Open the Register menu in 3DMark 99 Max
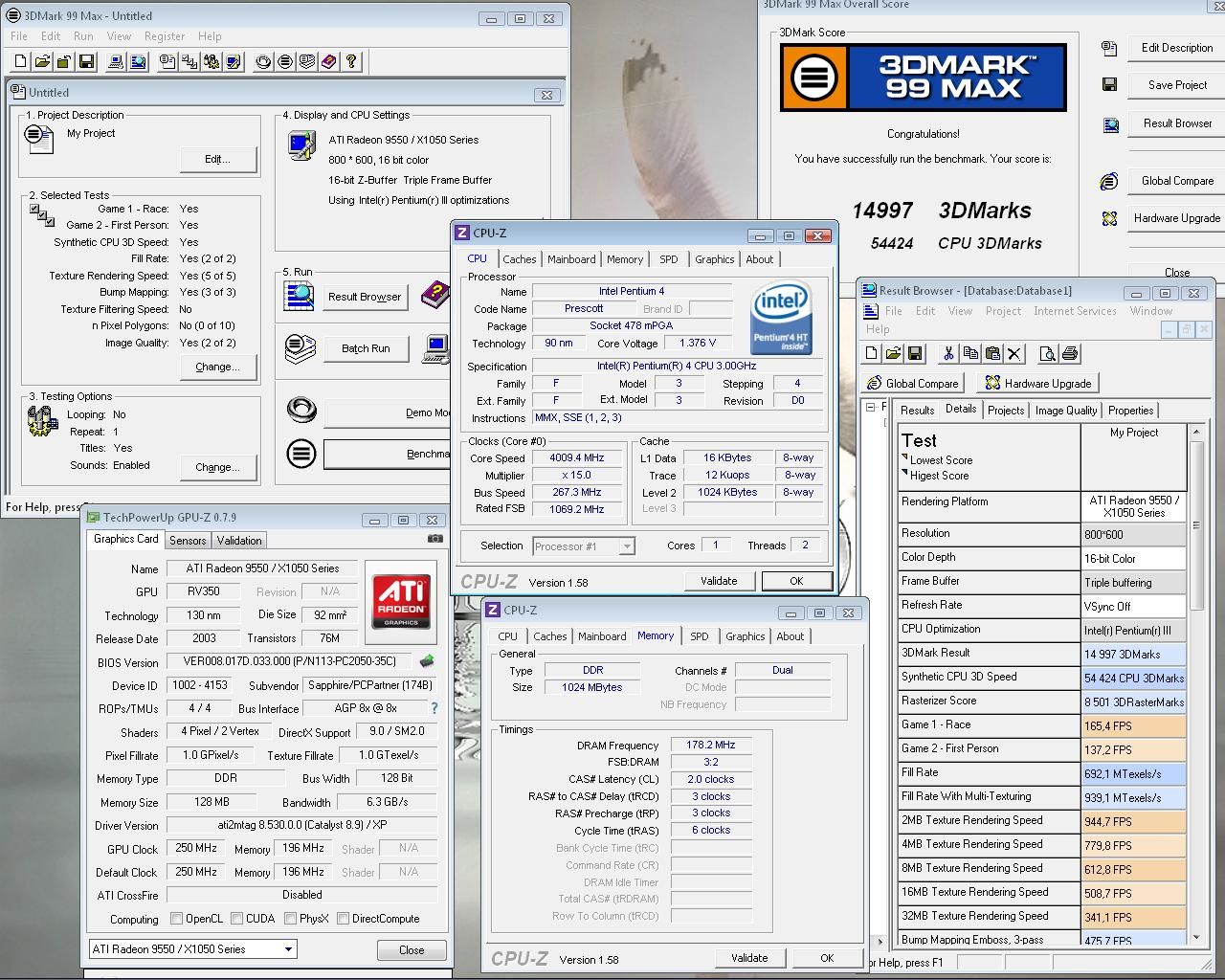The height and width of the screenshot is (980, 1225). click(165, 36)
